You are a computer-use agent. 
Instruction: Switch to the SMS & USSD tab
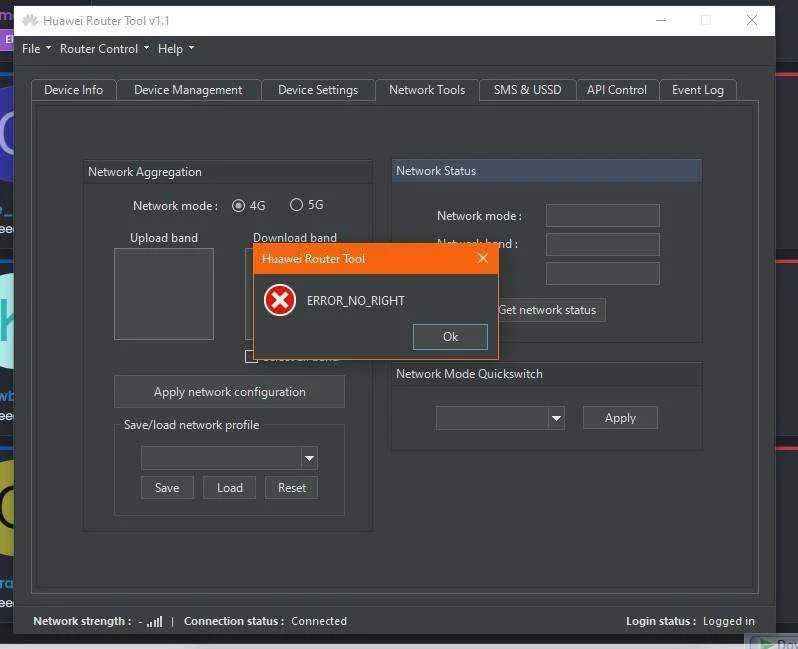[x=527, y=90]
